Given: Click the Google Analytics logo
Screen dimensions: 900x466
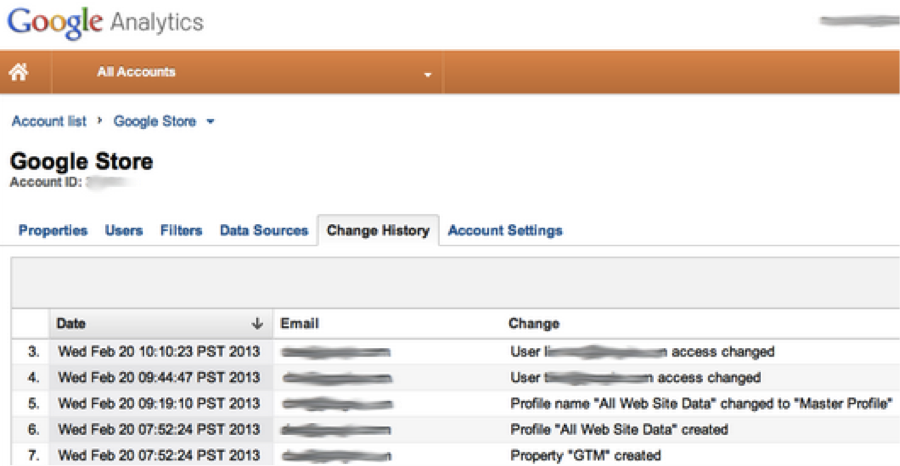Looking at the screenshot, I should click(x=106, y=22).
